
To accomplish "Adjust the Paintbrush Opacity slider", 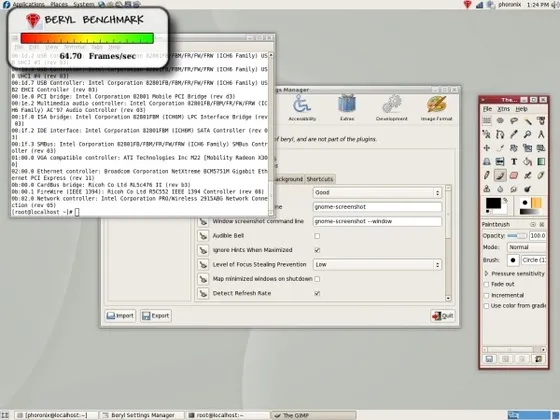I will click(x=517, y=236).
